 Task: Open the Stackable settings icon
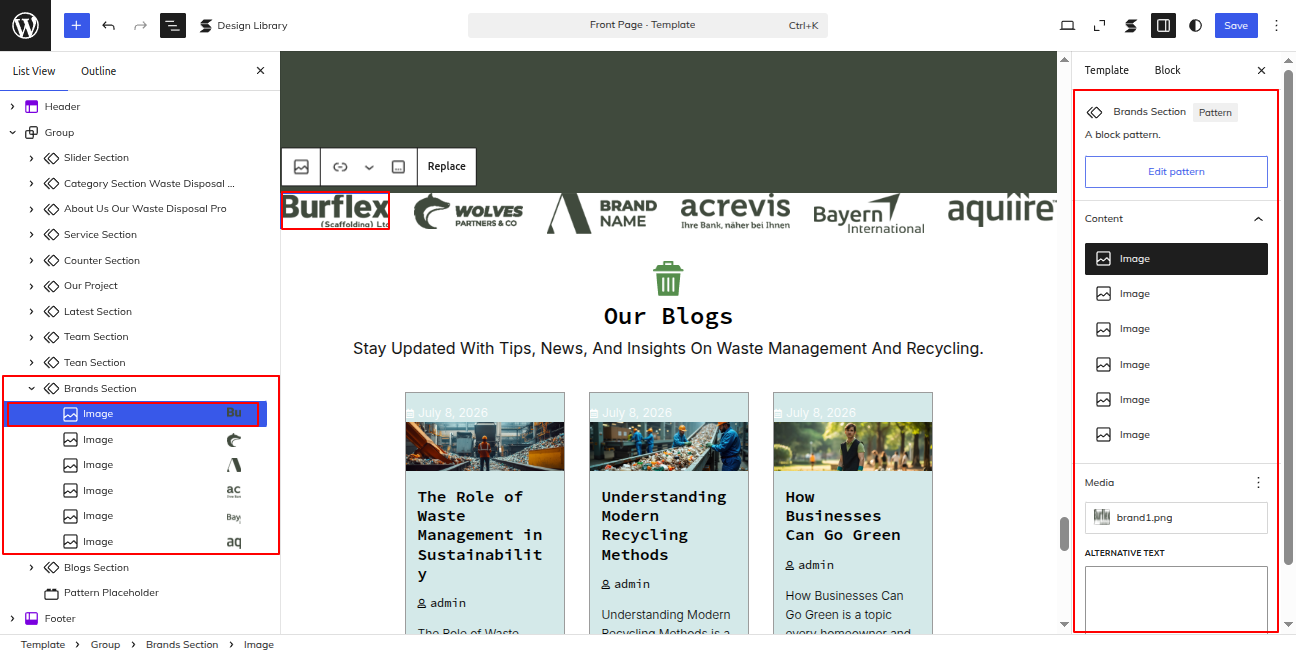coord(1131,25)
